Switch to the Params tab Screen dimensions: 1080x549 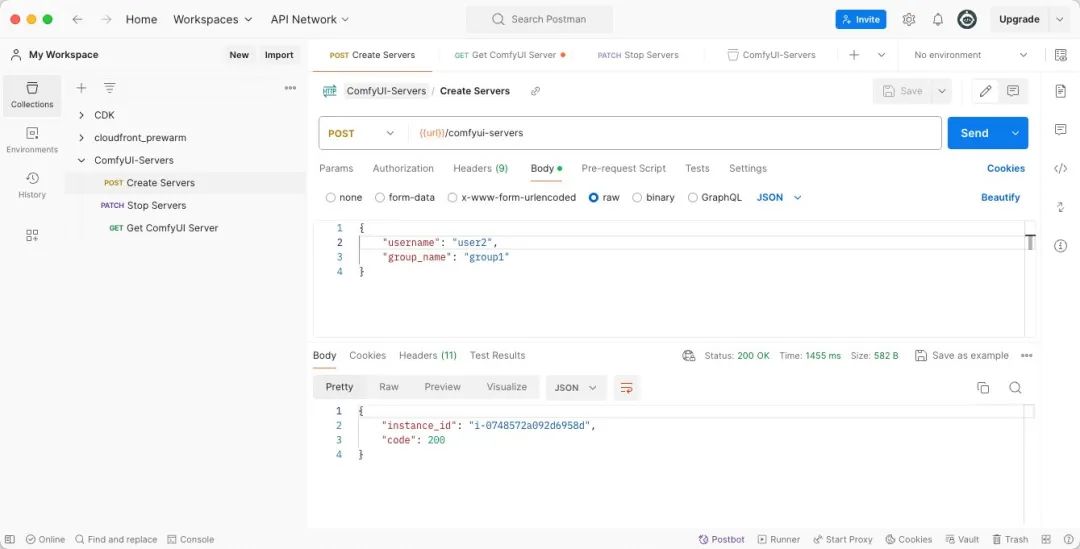[336, 169]
